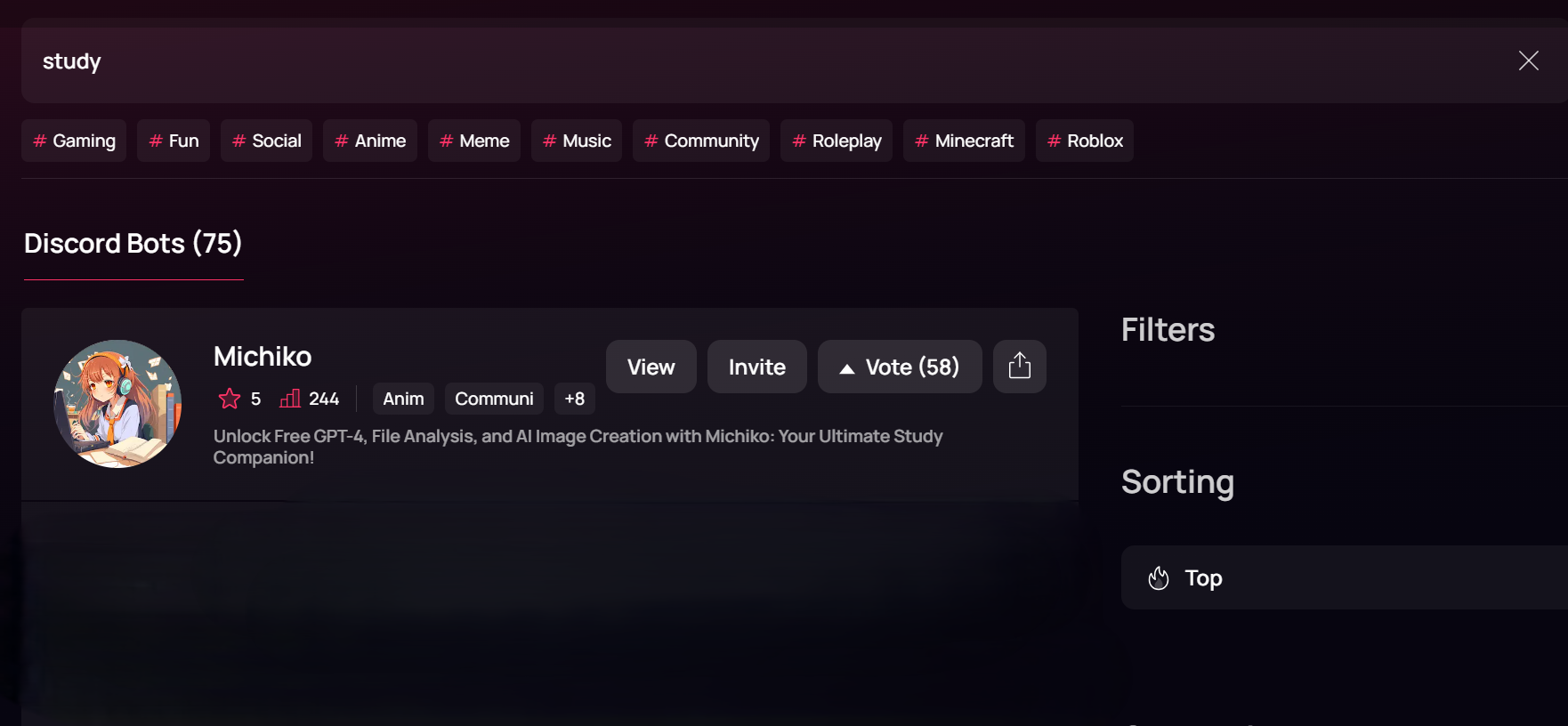This screenshot has height=726, width=1568.
Task: Choose the Anime hashtag filter
Action: [x=369, y=141]
